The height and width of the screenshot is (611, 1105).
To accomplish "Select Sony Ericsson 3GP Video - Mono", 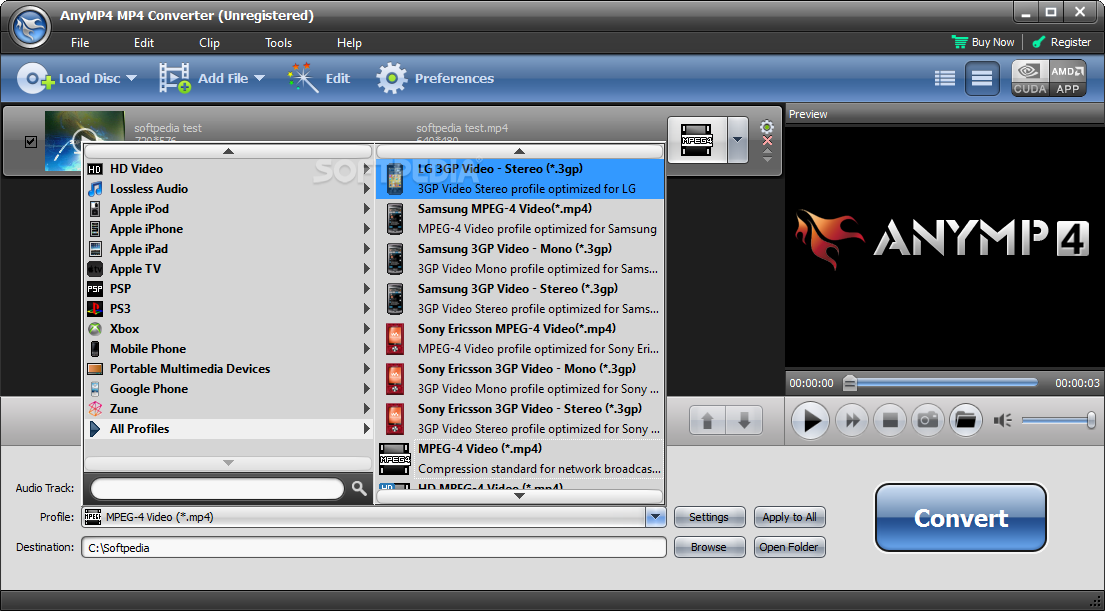I will point(520,378).
